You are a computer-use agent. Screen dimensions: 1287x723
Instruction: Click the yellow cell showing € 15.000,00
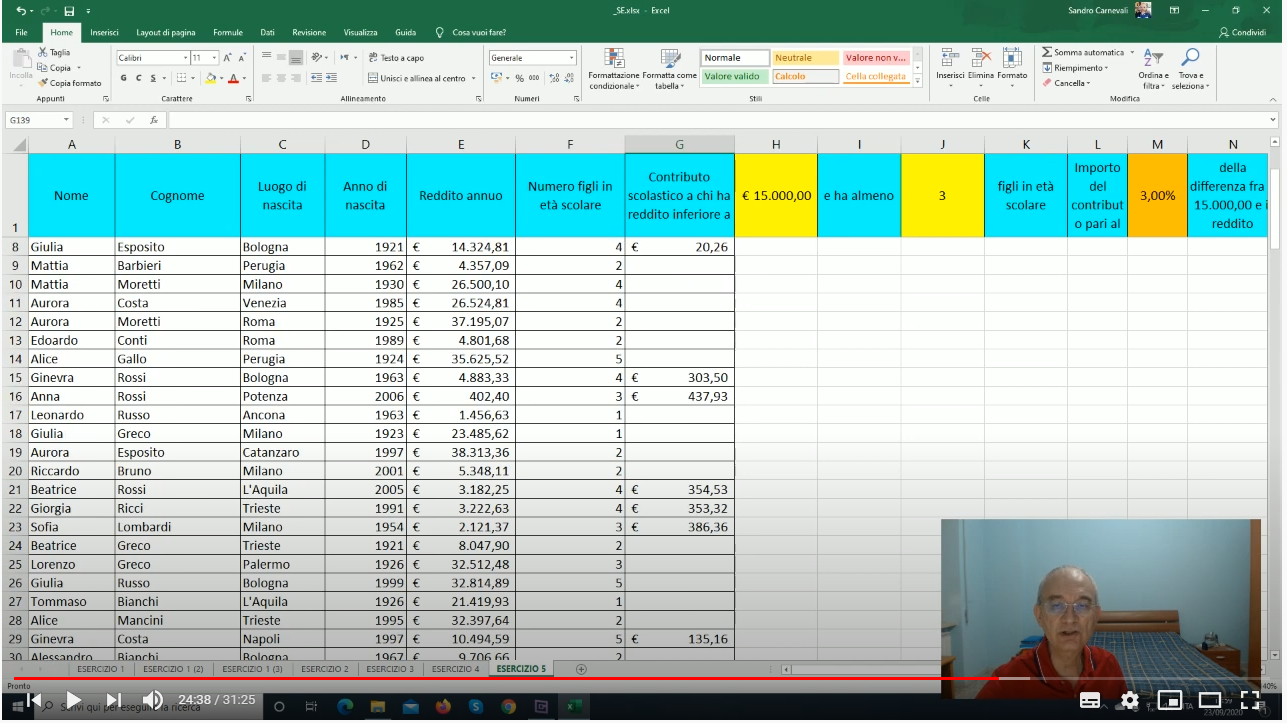coord(776,195)
